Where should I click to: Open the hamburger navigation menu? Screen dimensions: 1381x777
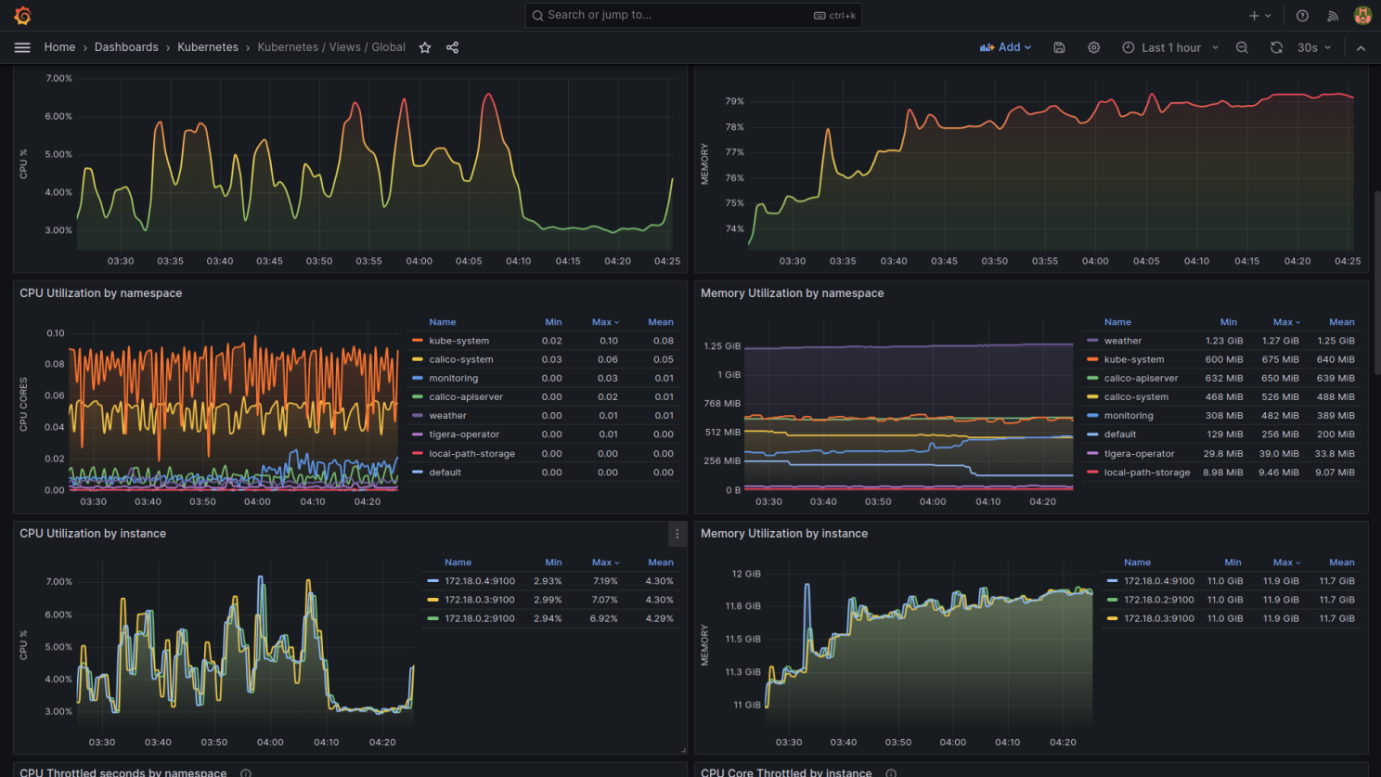pos(22,47)
